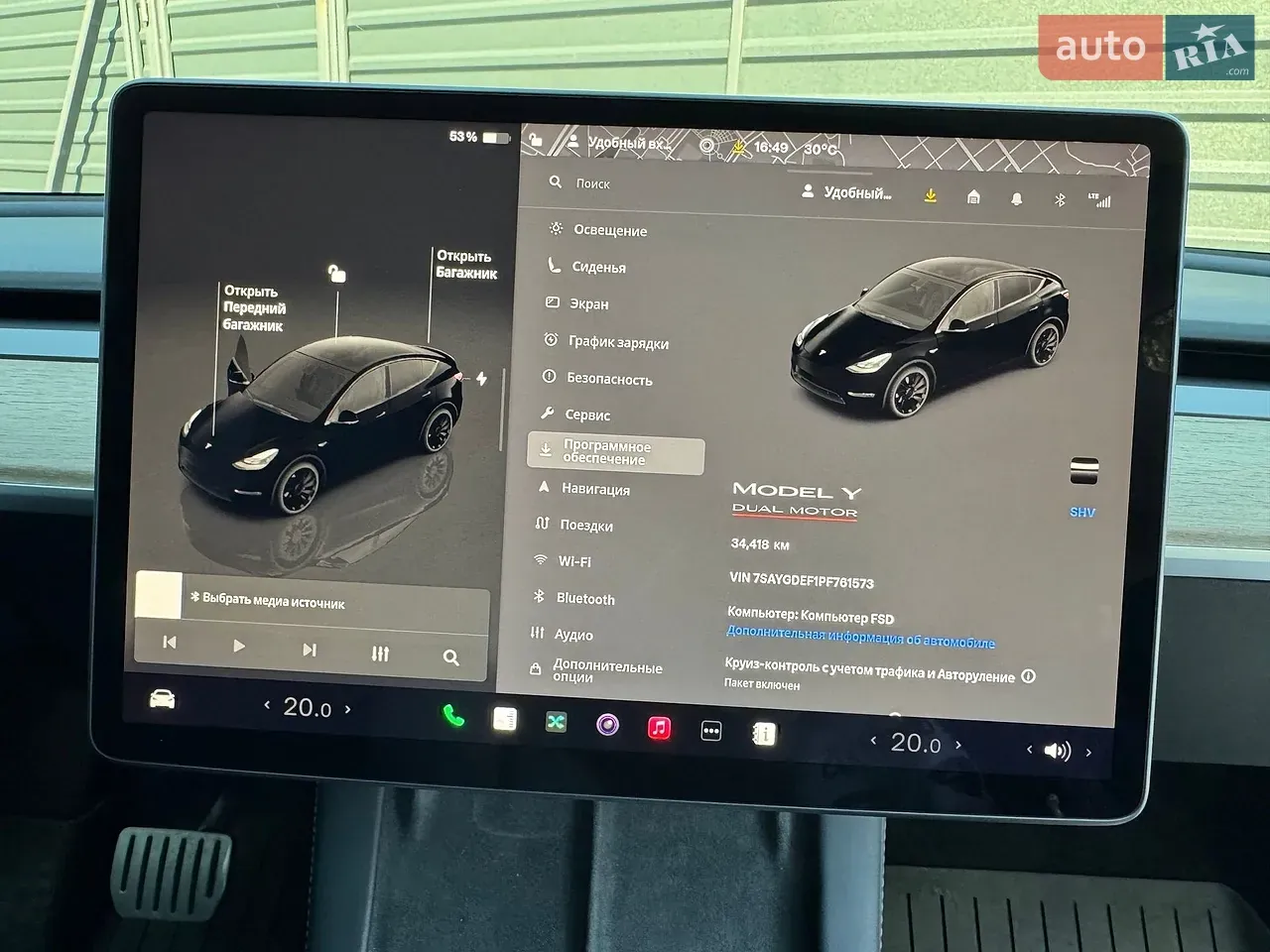Tap the 53% battery indicator

tap(479, 137)
